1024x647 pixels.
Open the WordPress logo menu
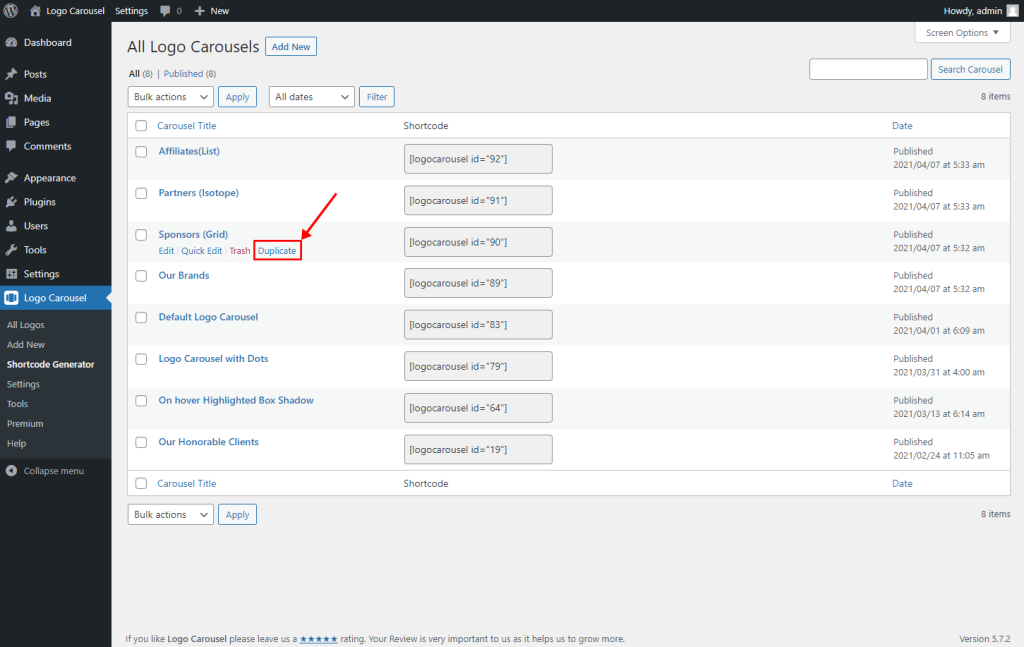[x=10, y=11]
